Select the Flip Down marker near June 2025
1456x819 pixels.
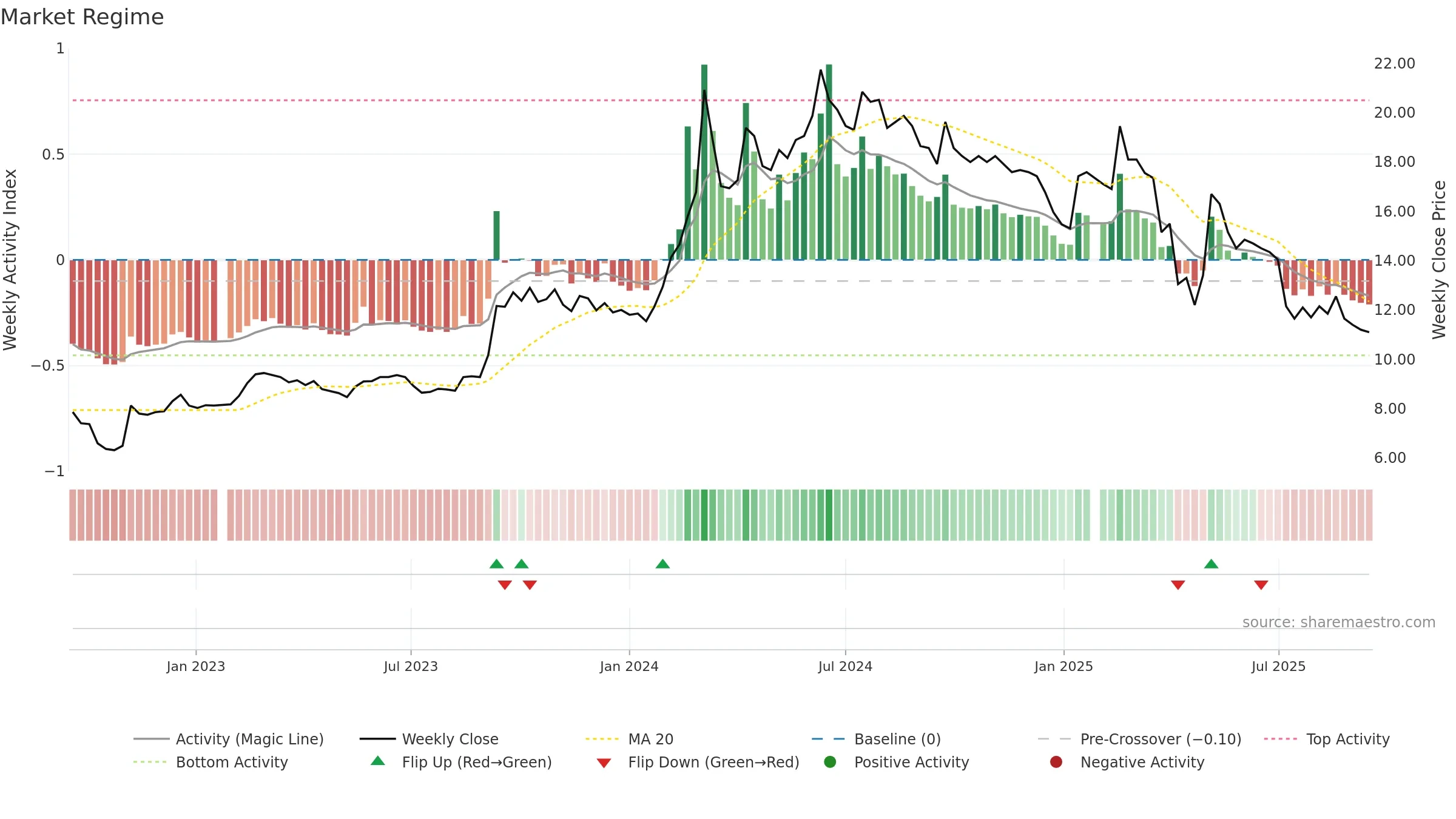click(x=1261, y=585)
